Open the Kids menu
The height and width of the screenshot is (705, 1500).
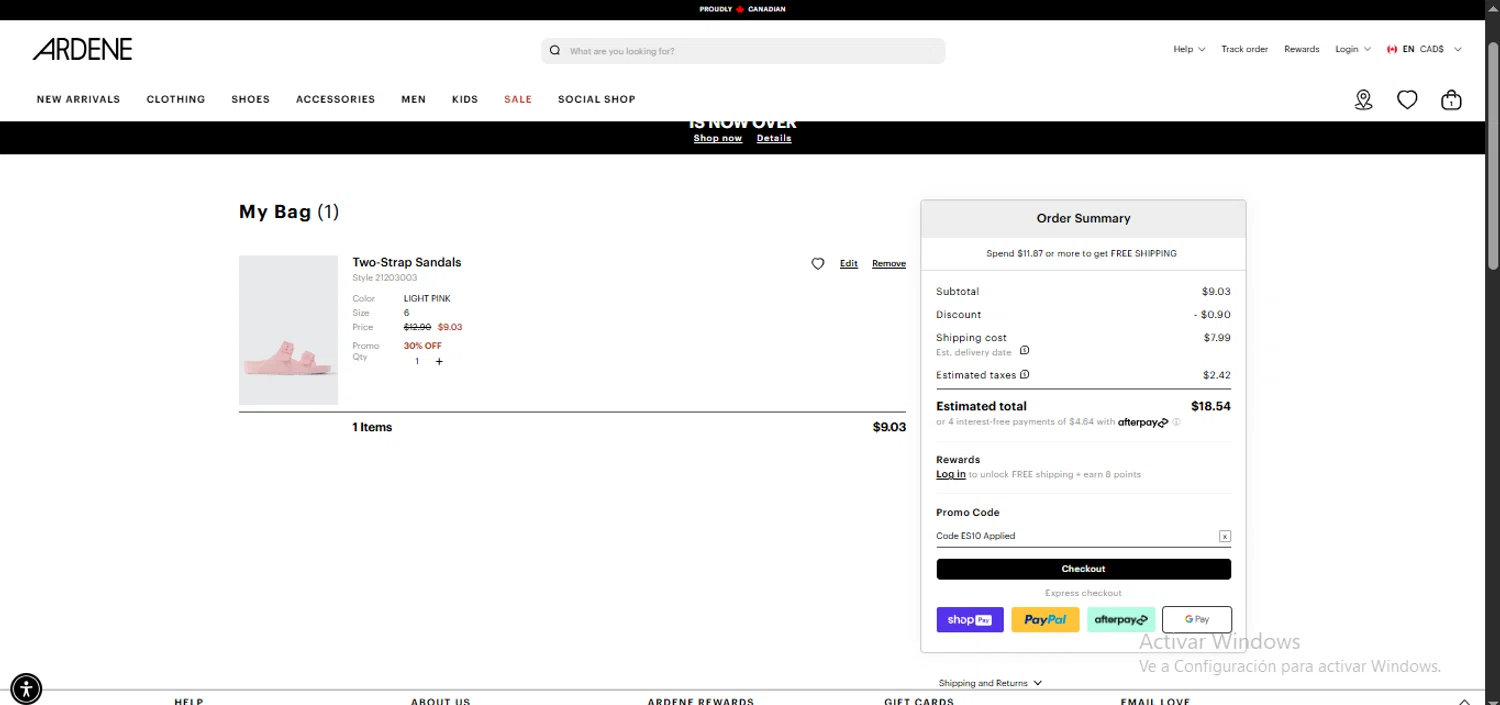465,99
